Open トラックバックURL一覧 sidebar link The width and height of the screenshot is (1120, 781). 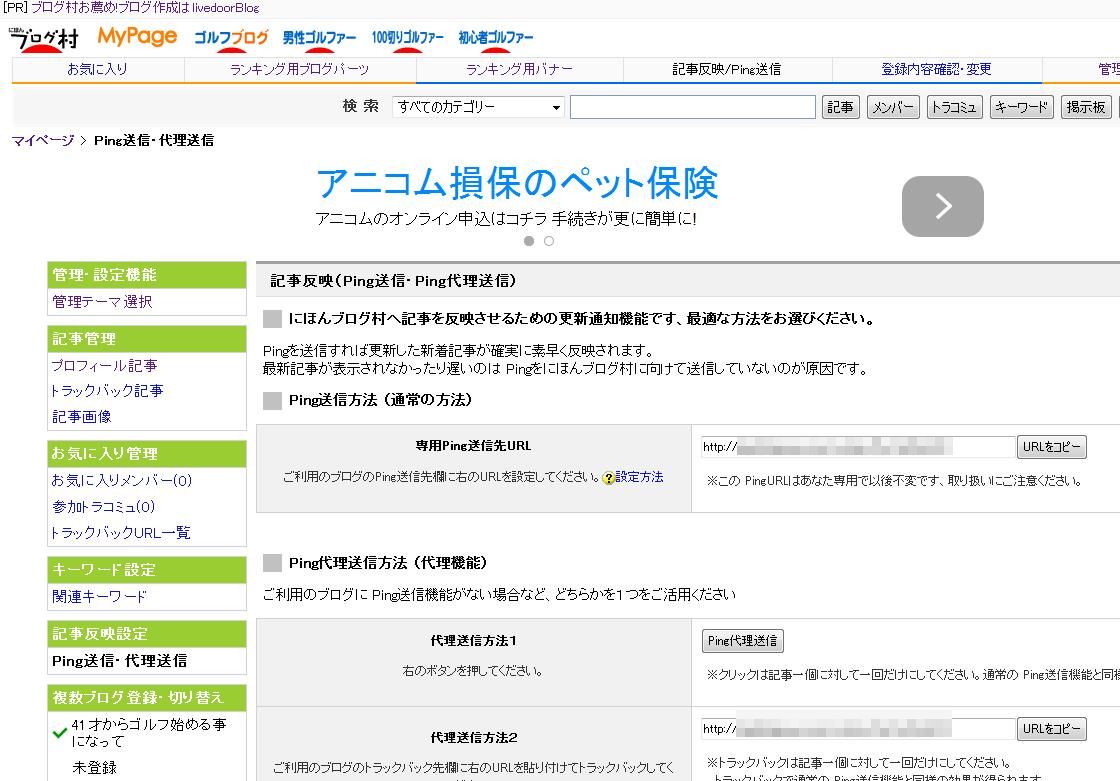[x=121, y=532]
